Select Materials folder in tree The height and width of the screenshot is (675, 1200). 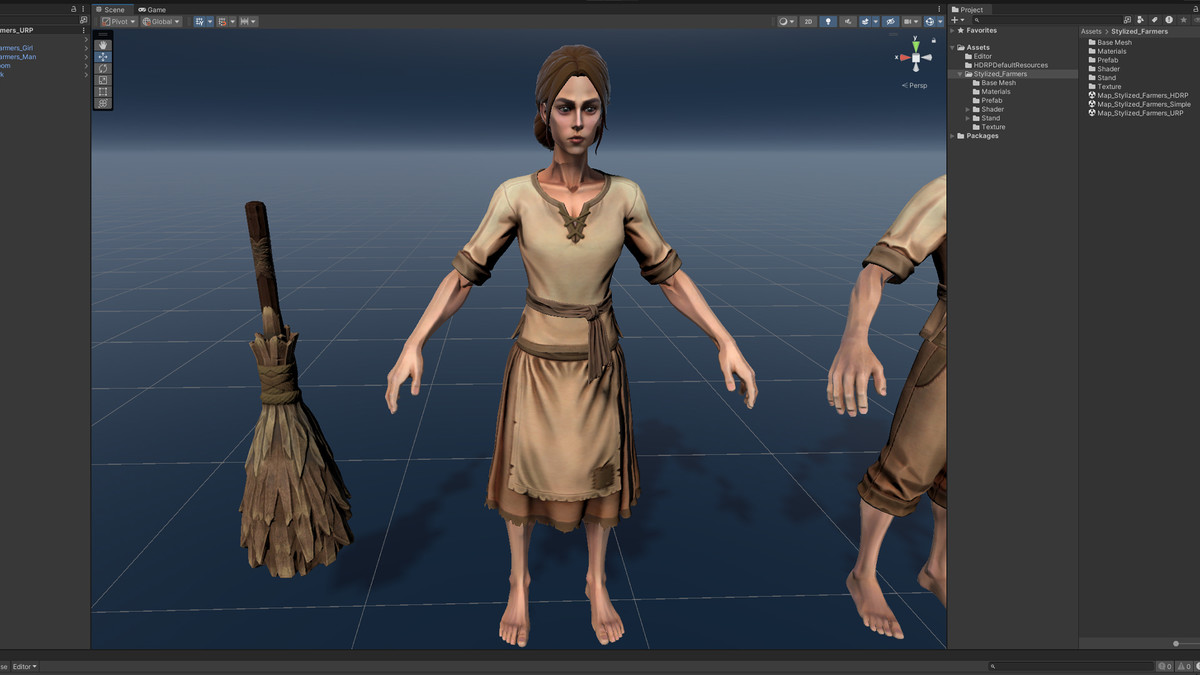pos(991,92)
